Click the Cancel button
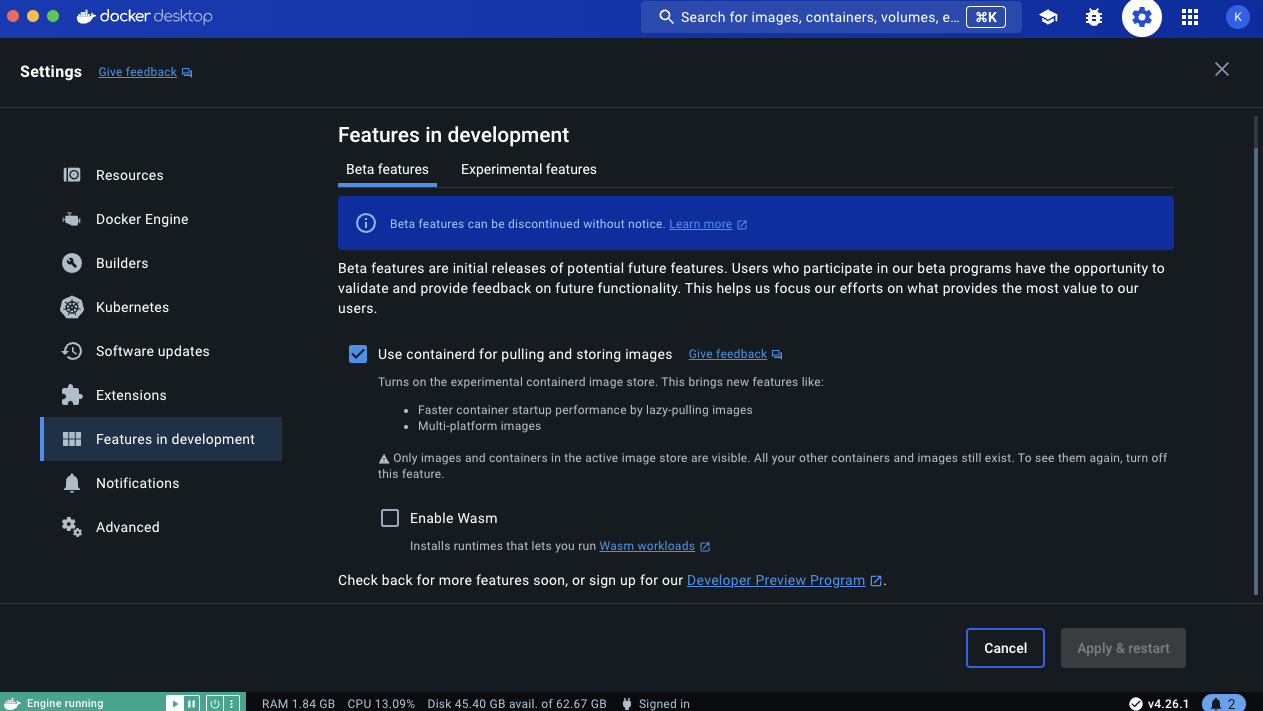The height and width of the screenshot is (711, 1263). pos(1005,648)
